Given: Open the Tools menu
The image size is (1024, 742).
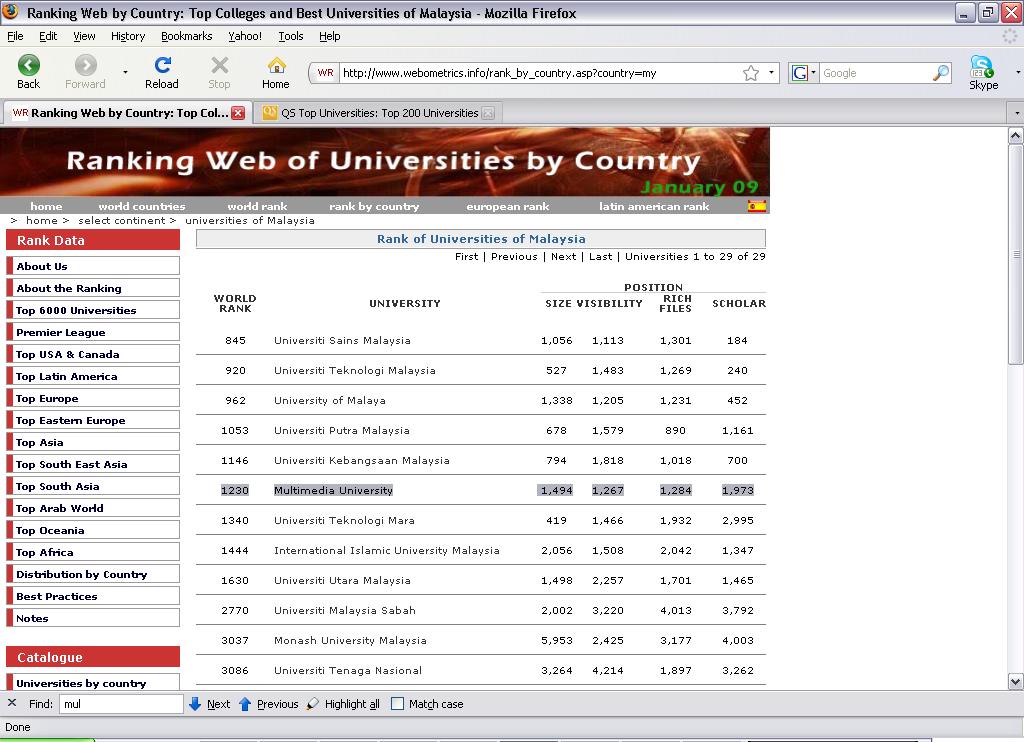Looking at the screenshot, I should tap(291, 36).
